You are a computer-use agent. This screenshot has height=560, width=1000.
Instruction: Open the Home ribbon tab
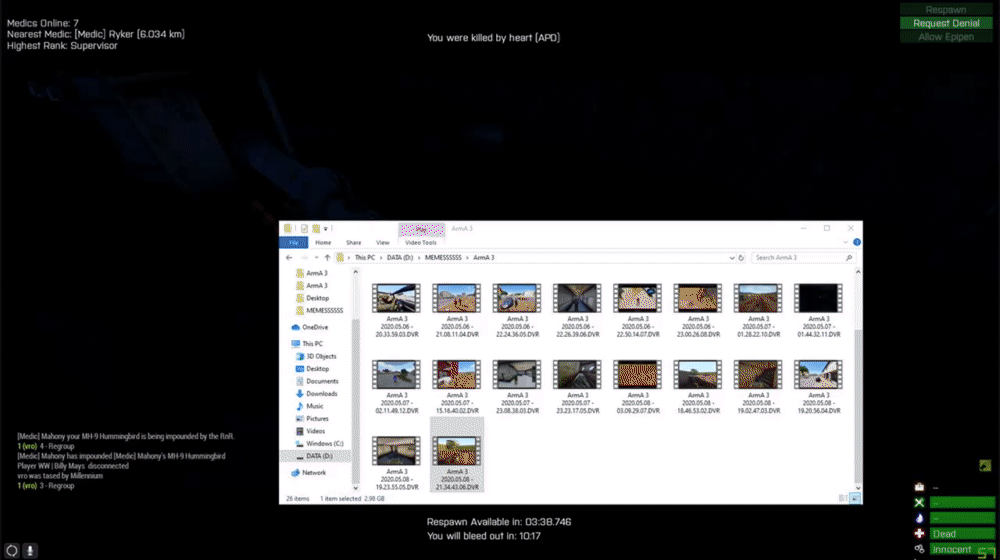pos(323,242)
